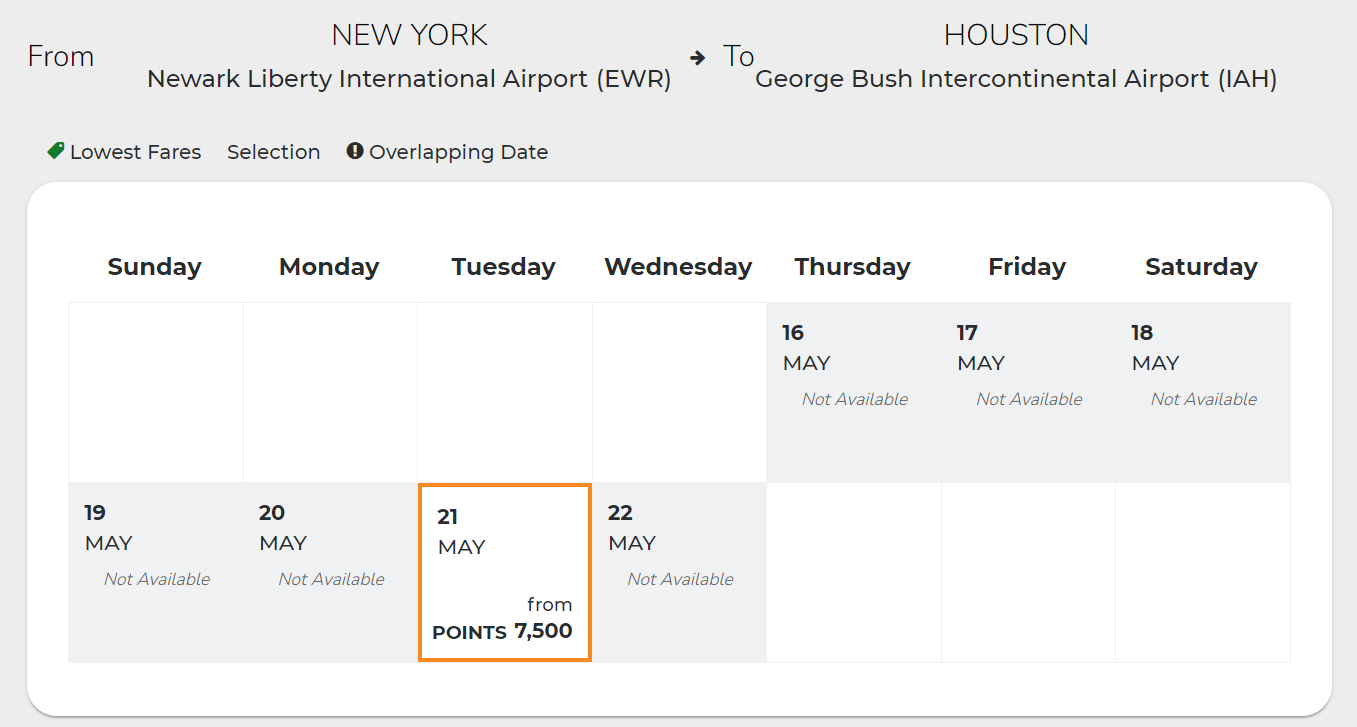1357x727 pixels.
Task: Click the May 22 Not Available cell
Action: 679,572
